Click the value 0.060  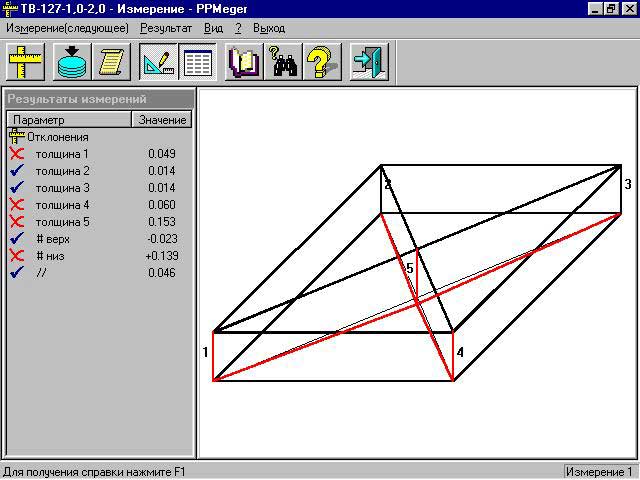(162, 204)
